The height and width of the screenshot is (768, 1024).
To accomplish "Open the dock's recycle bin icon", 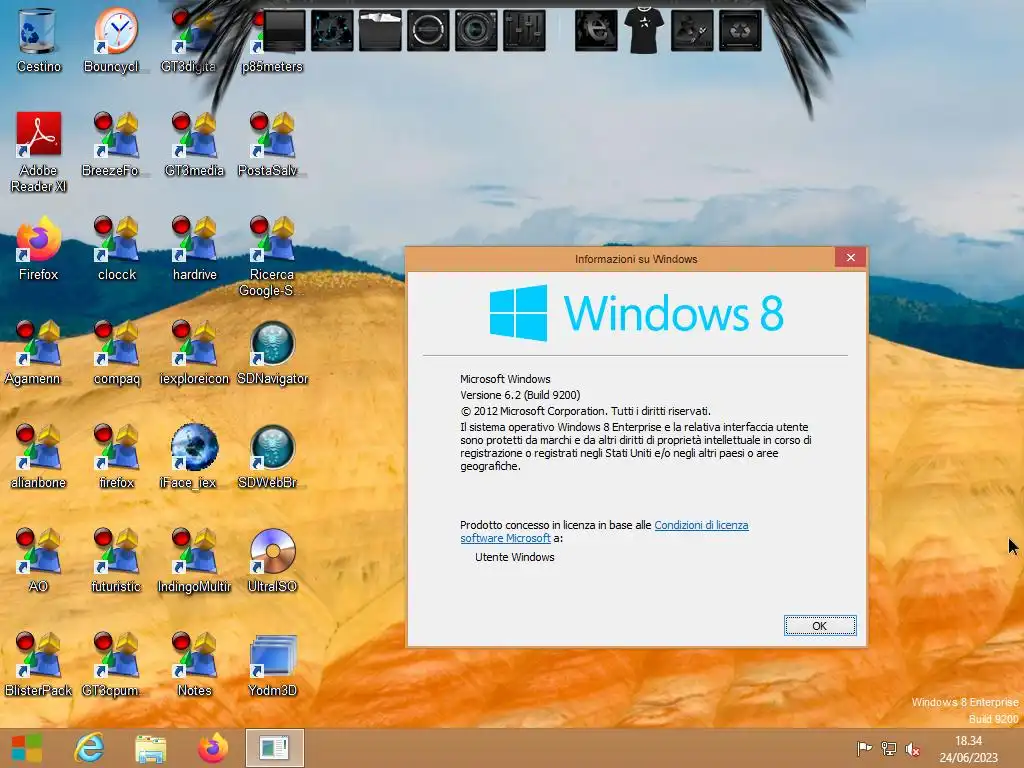I will 740,30.
